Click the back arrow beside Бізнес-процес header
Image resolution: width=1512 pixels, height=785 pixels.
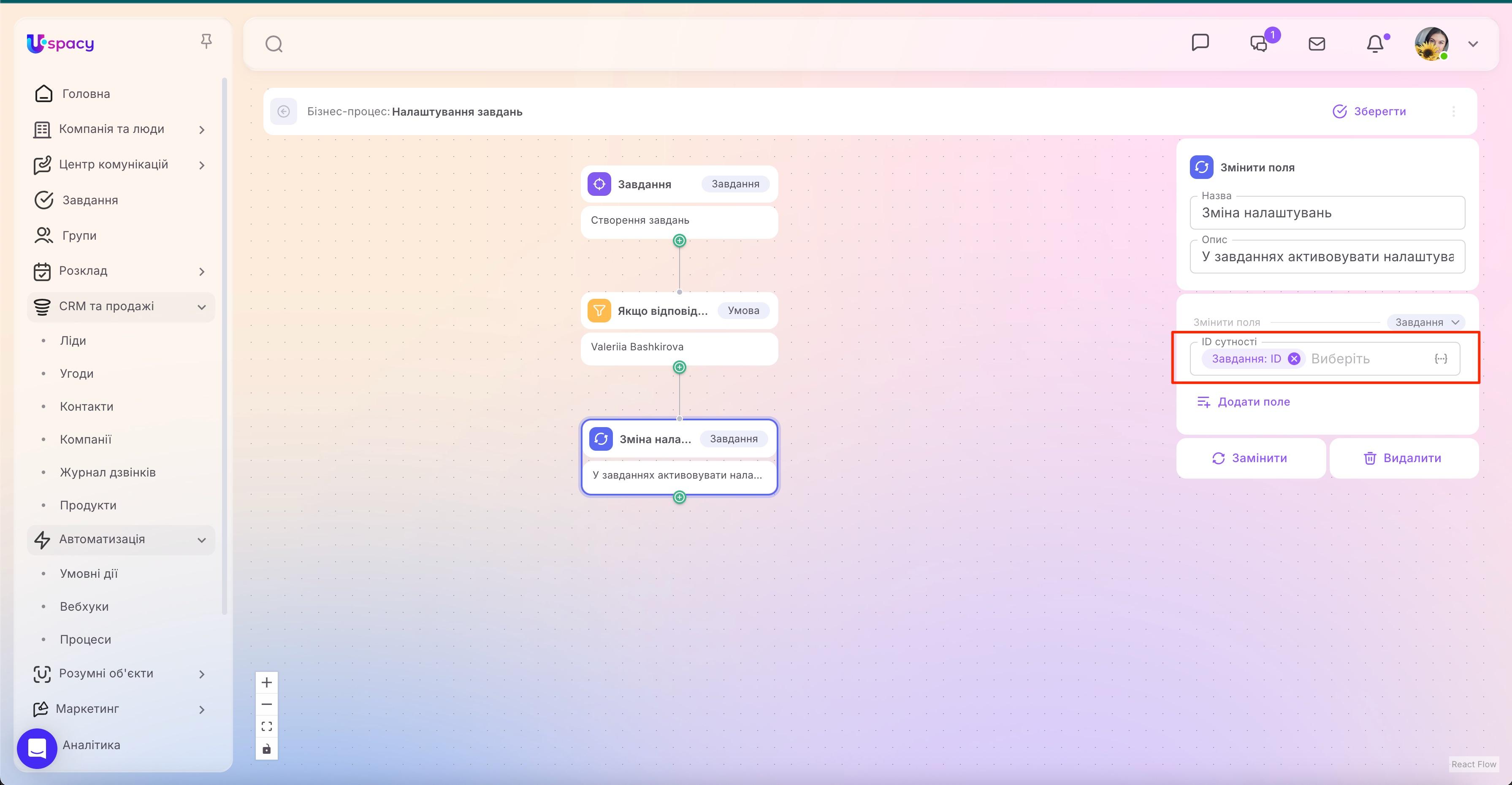(x=284, y=111)
